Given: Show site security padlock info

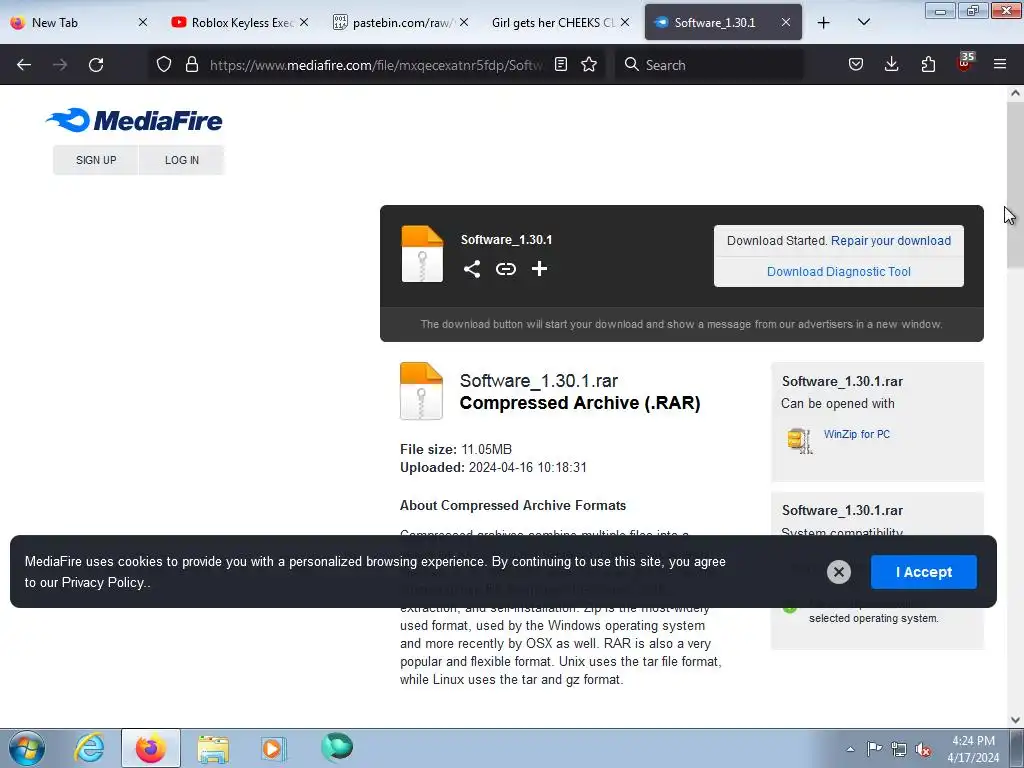Looking at the screenshot, I should coord(191,64).
